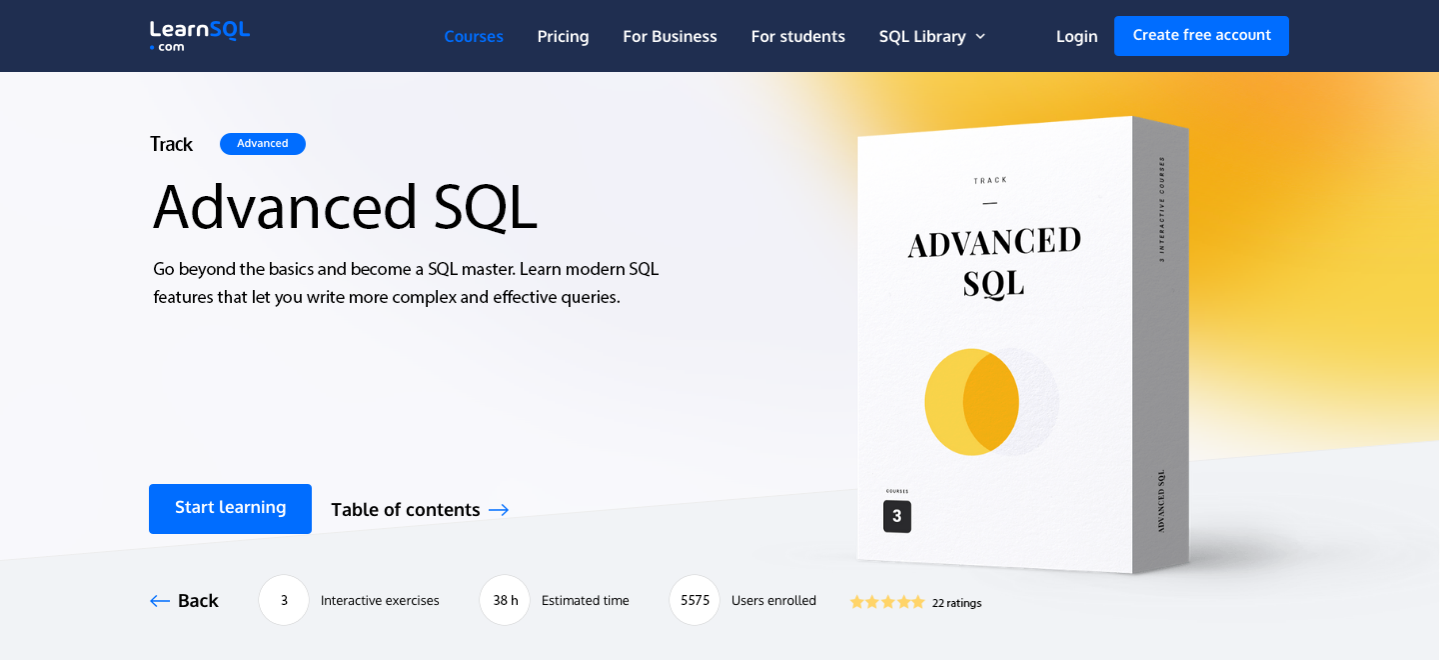This screenshot has width=1440, height=660.
Task: Click the 3 interactive exercises circle
Action: pyautogui.click(x=284, y=600)
